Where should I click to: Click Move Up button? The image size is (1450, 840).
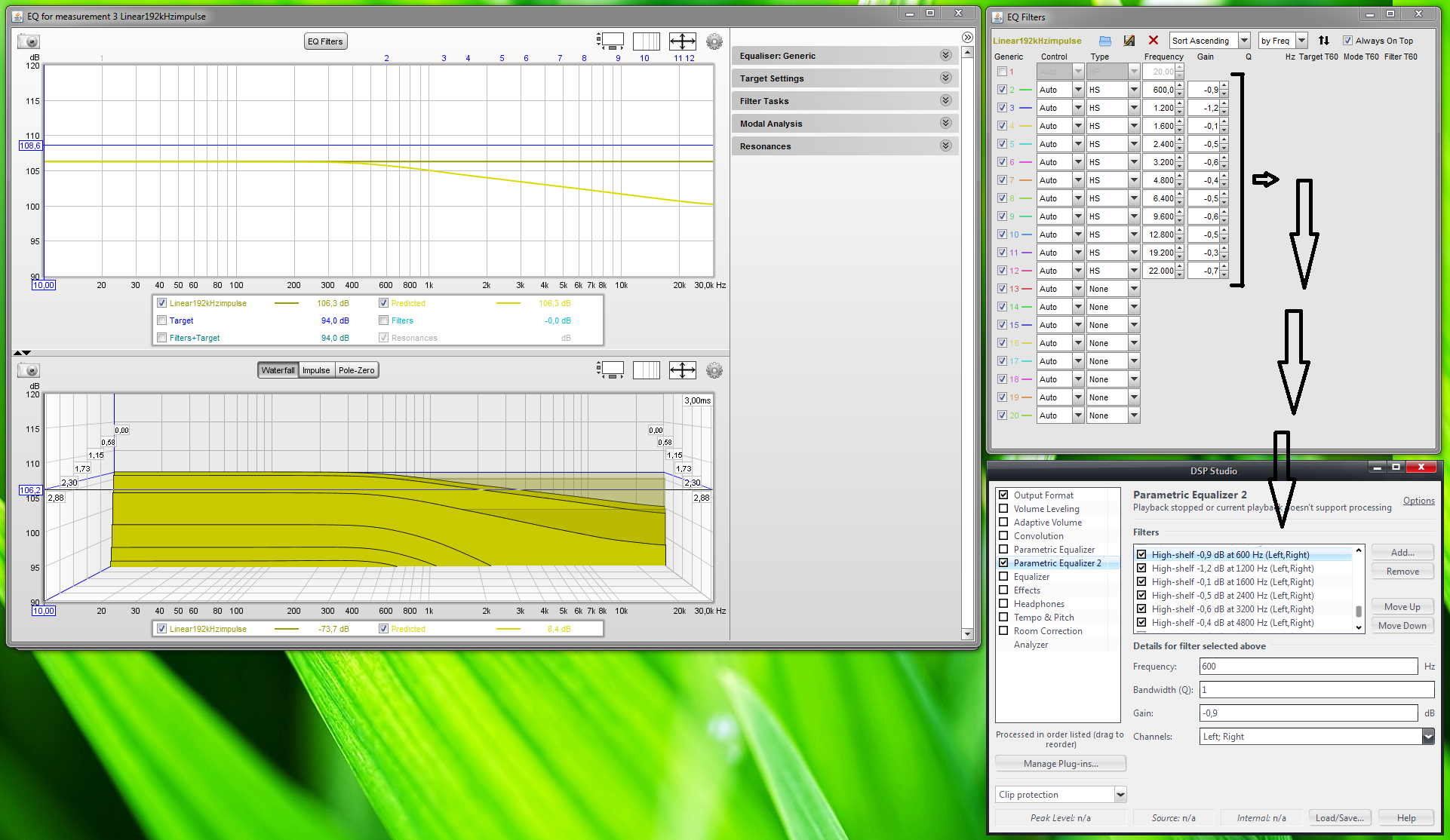(x=1402, y=607)
